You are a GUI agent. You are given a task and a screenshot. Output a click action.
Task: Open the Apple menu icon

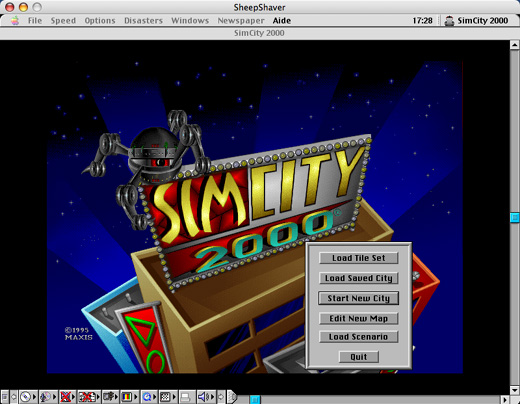point(15,21)
